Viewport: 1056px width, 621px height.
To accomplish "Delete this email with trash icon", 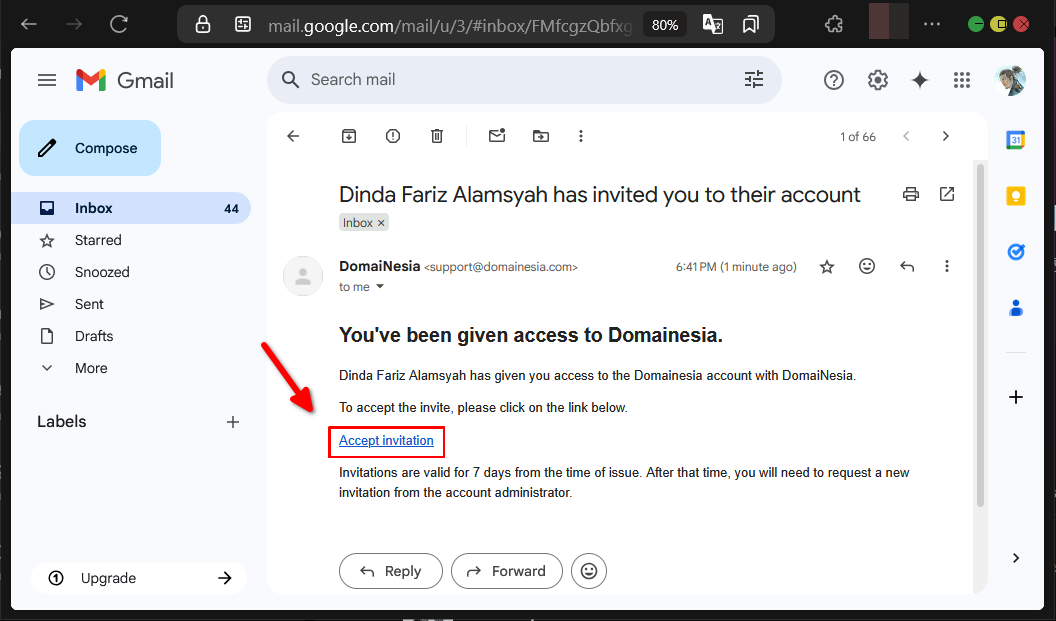I will [x=437, y=136].
